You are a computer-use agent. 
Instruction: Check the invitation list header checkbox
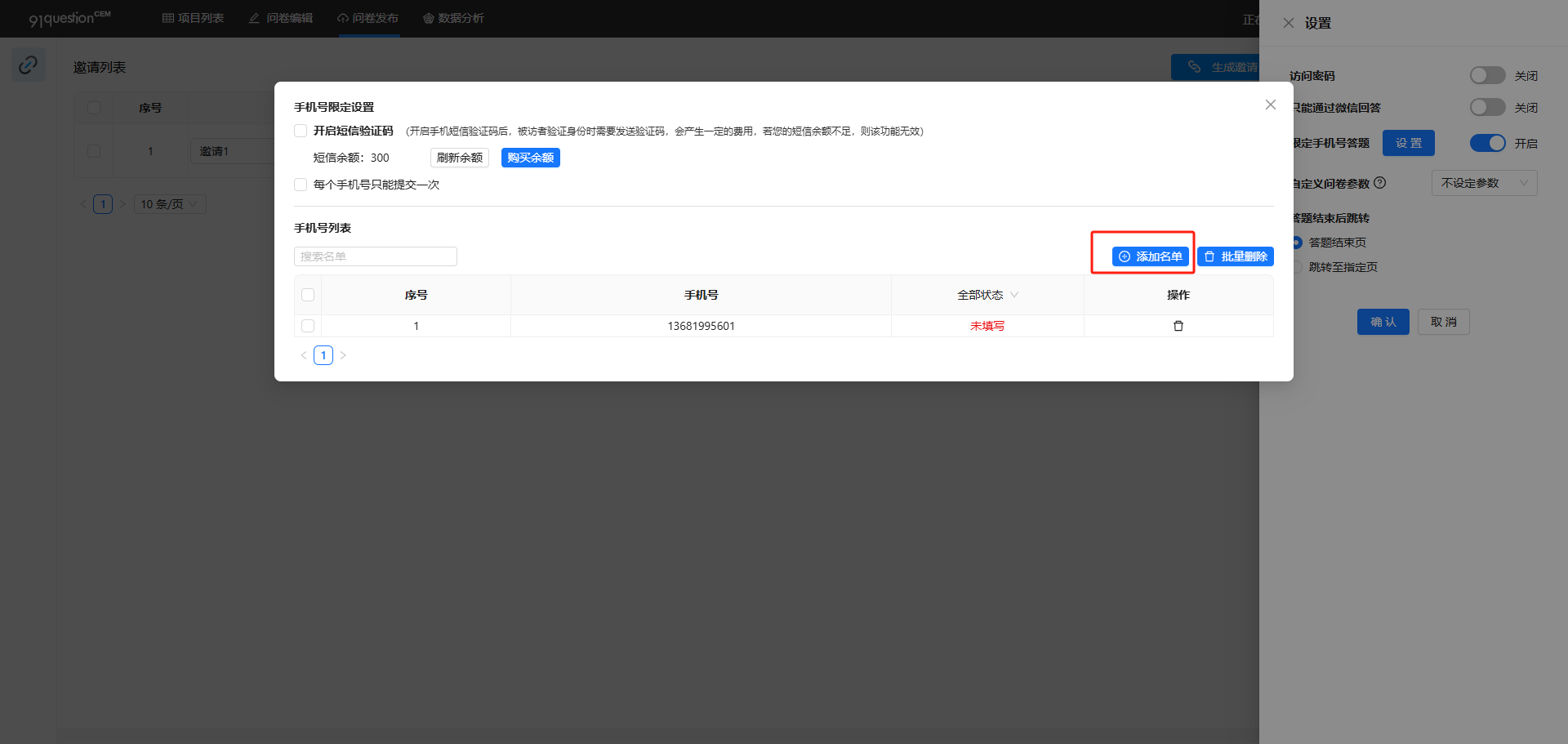point(94,108)
